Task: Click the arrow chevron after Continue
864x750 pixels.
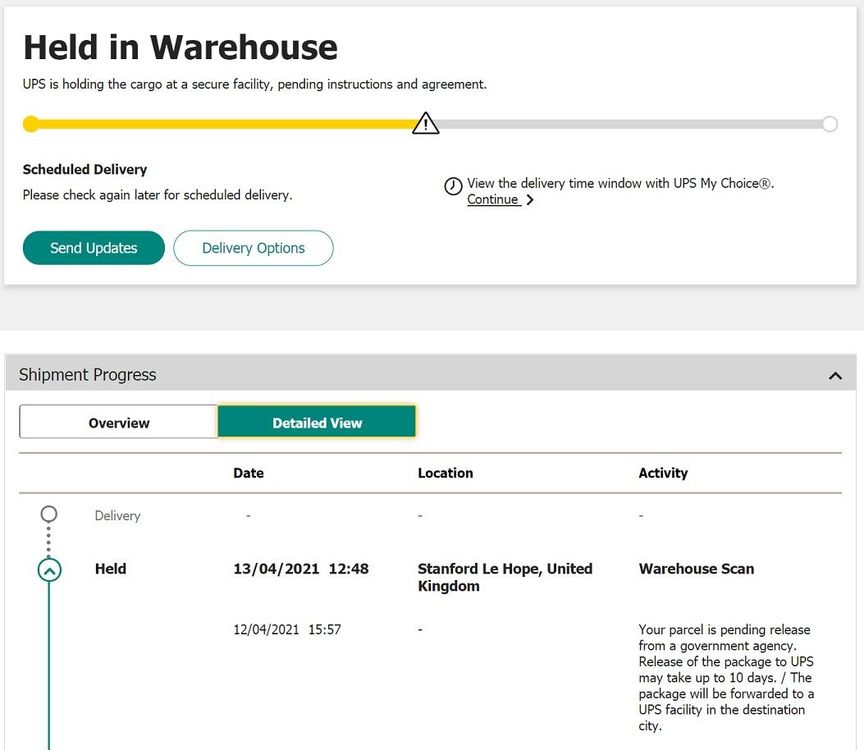Action: 530,200
